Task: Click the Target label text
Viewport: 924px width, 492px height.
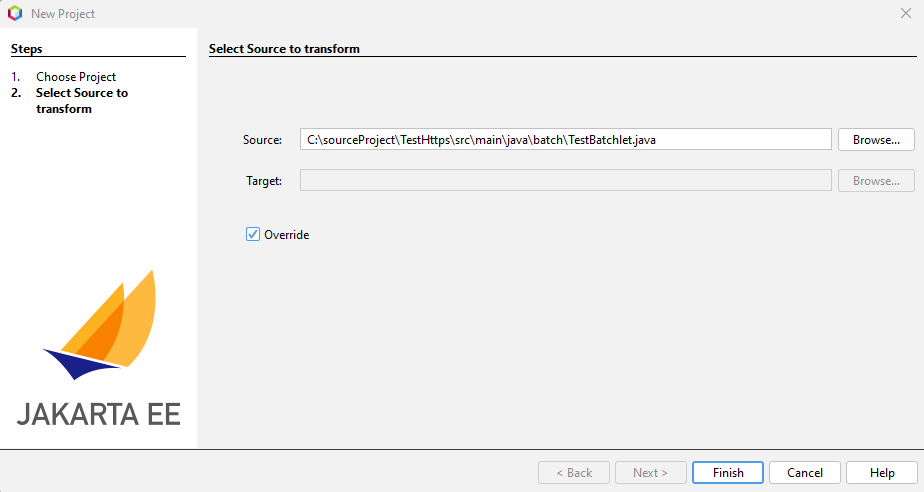Action: tap(264, 181)
